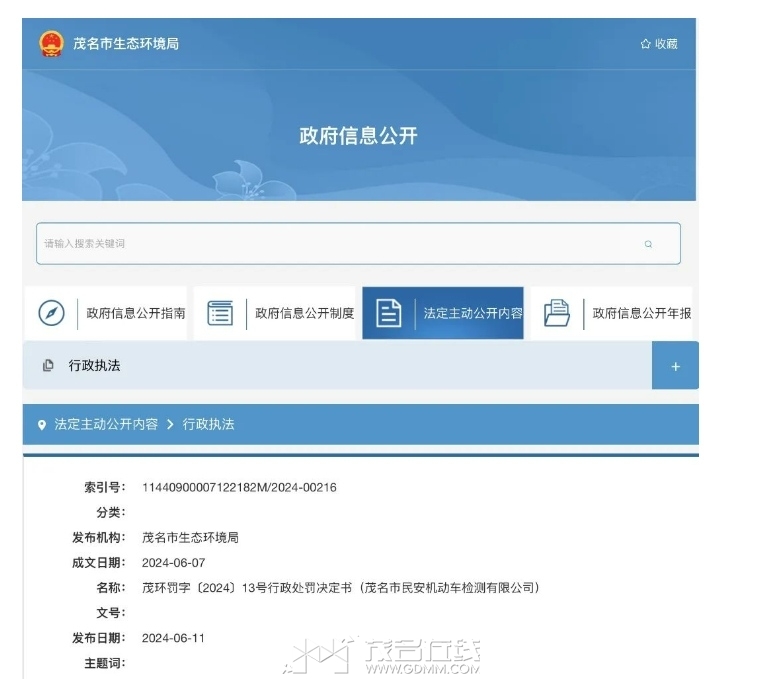Click the star icon beside 收藏
Viewport: 760px width, 679px height.
645,44
